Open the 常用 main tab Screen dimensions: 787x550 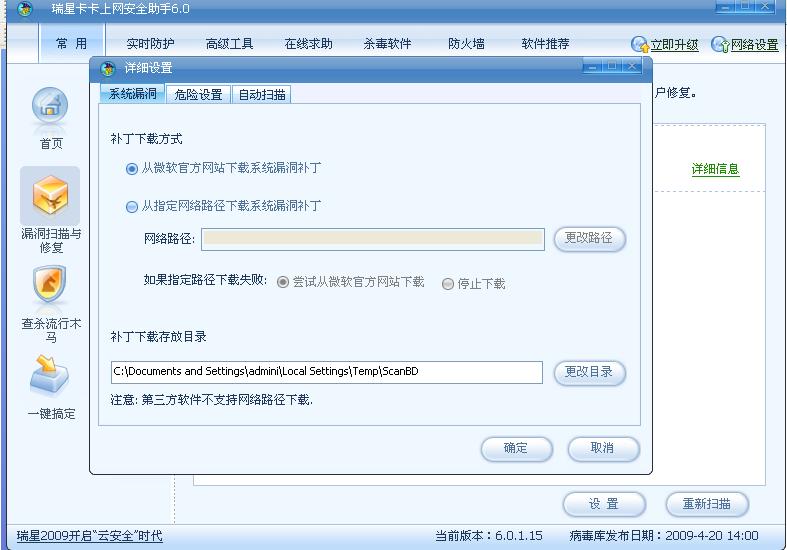point(71,44)
